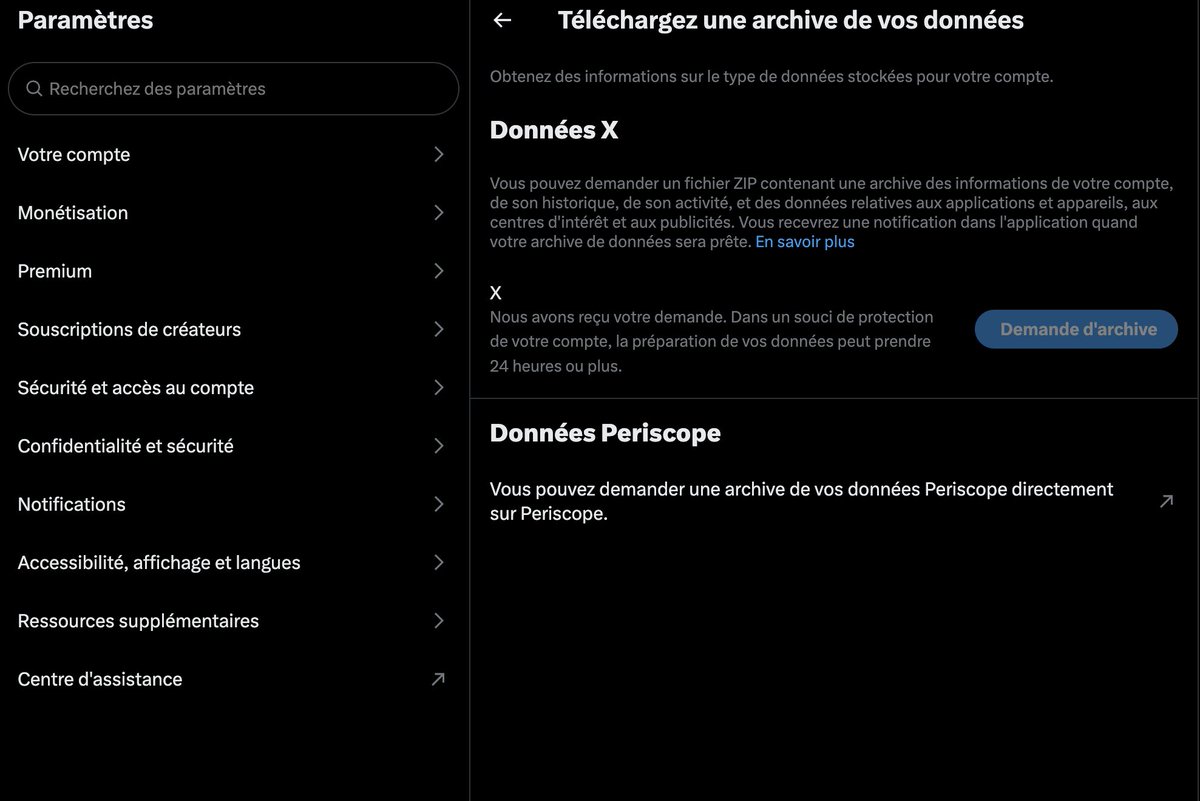This screenshot has width=1200, height=801.
Task: Open Ressources supplémentaires entry
Action: point(234,621)
